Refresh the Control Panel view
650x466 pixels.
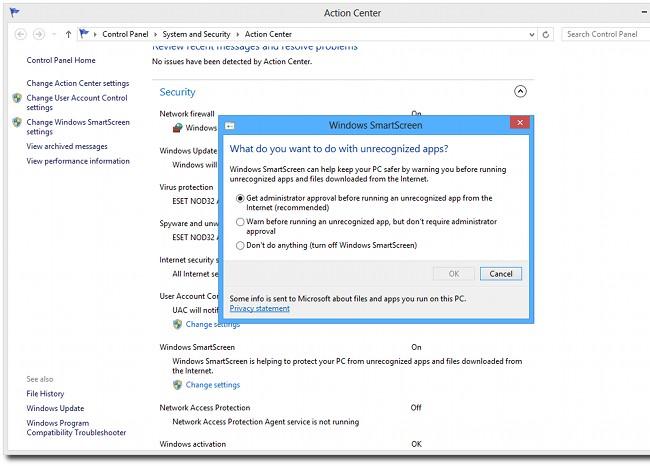546,35
